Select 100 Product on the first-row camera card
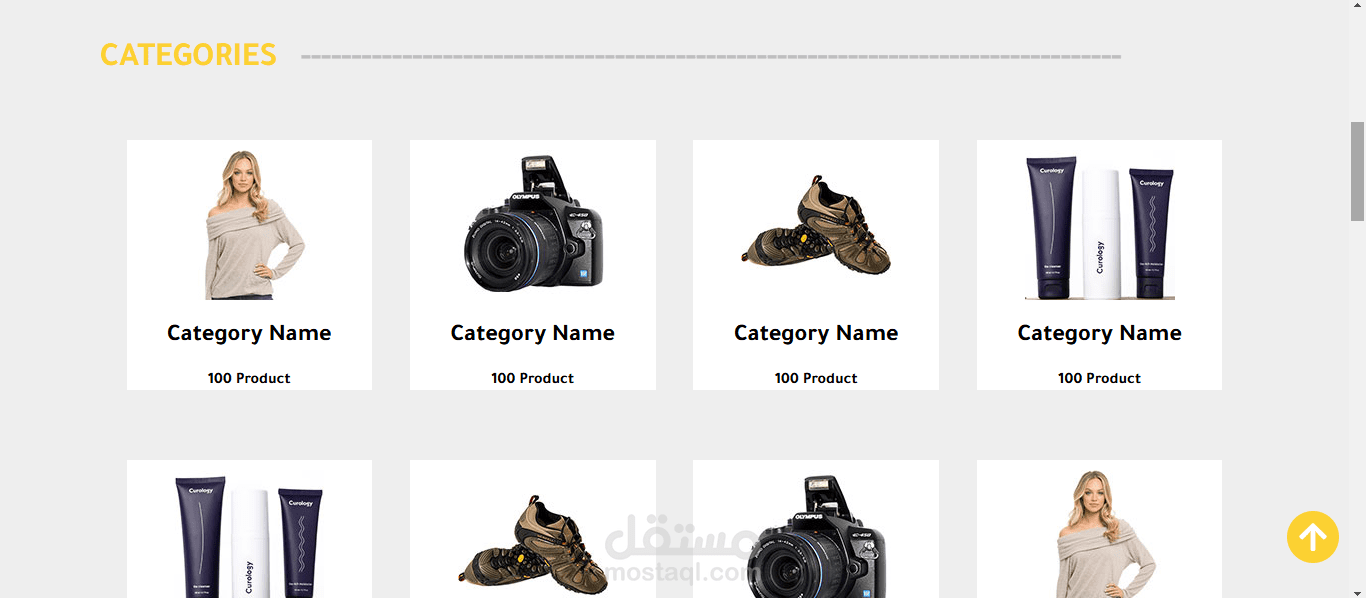 tap(532, 378)
